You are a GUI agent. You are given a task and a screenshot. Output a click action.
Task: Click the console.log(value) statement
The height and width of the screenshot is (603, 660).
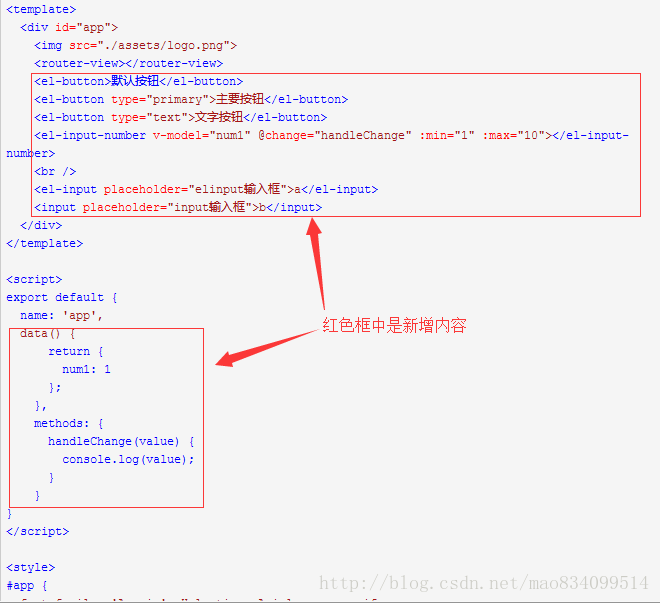coord(128,460)
